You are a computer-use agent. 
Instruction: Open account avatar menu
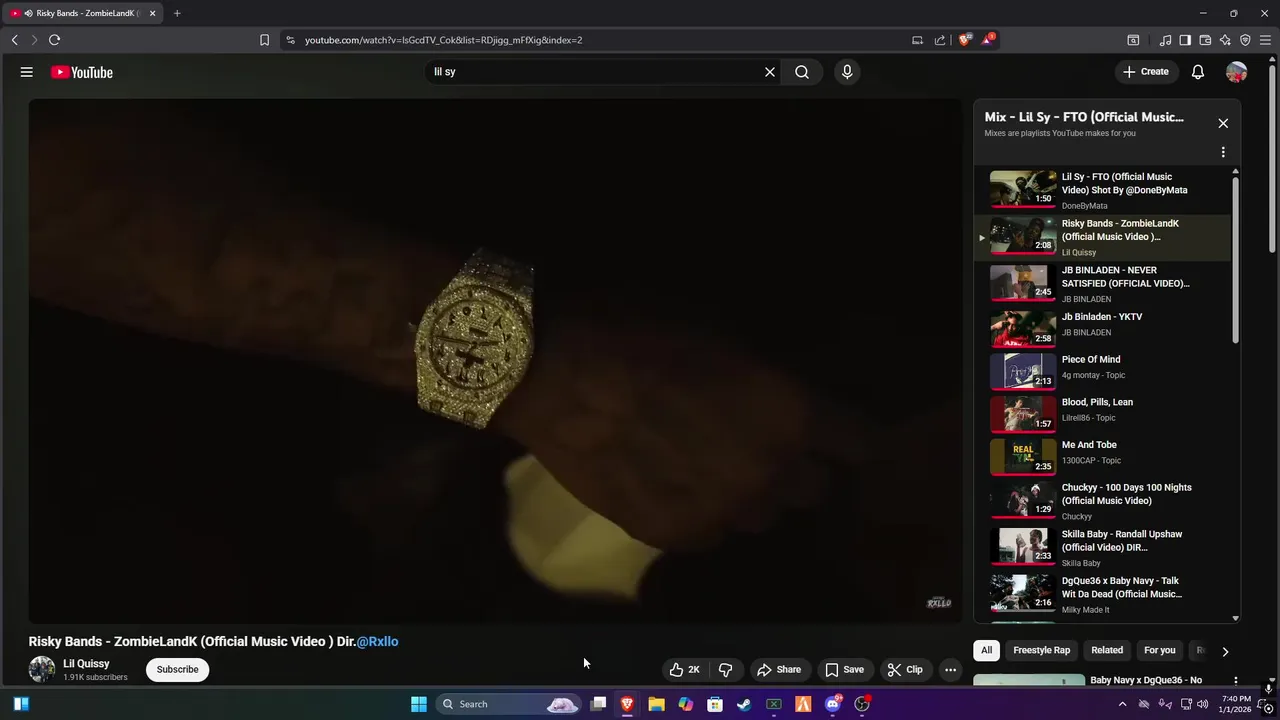pyautogui.click(x=1237, y=72)
